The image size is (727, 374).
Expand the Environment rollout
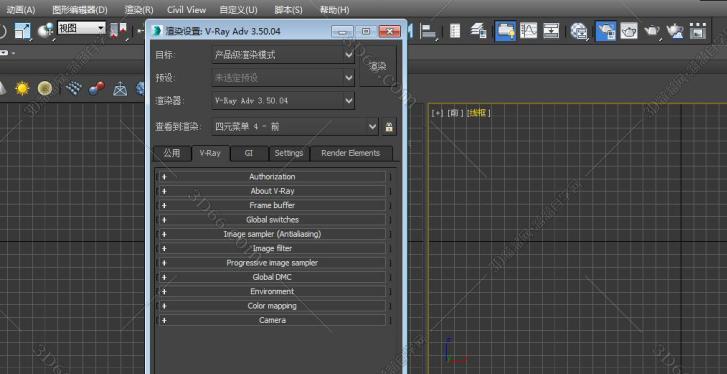[x=272, y=292]
